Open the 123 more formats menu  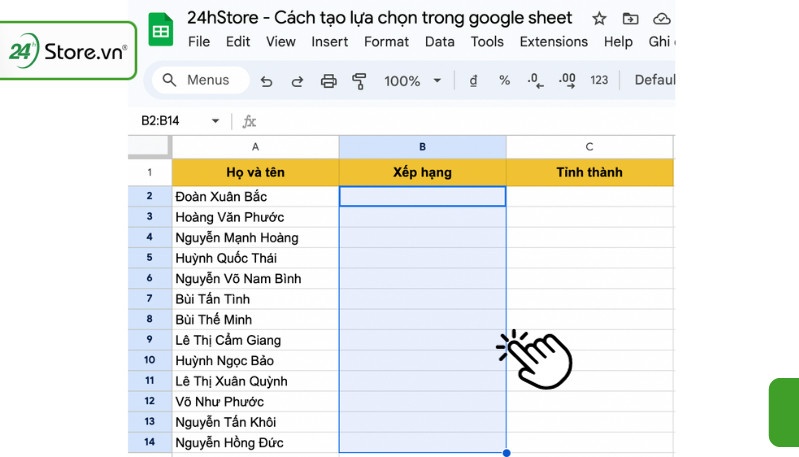pyautogui.click(x=599, y=80)
